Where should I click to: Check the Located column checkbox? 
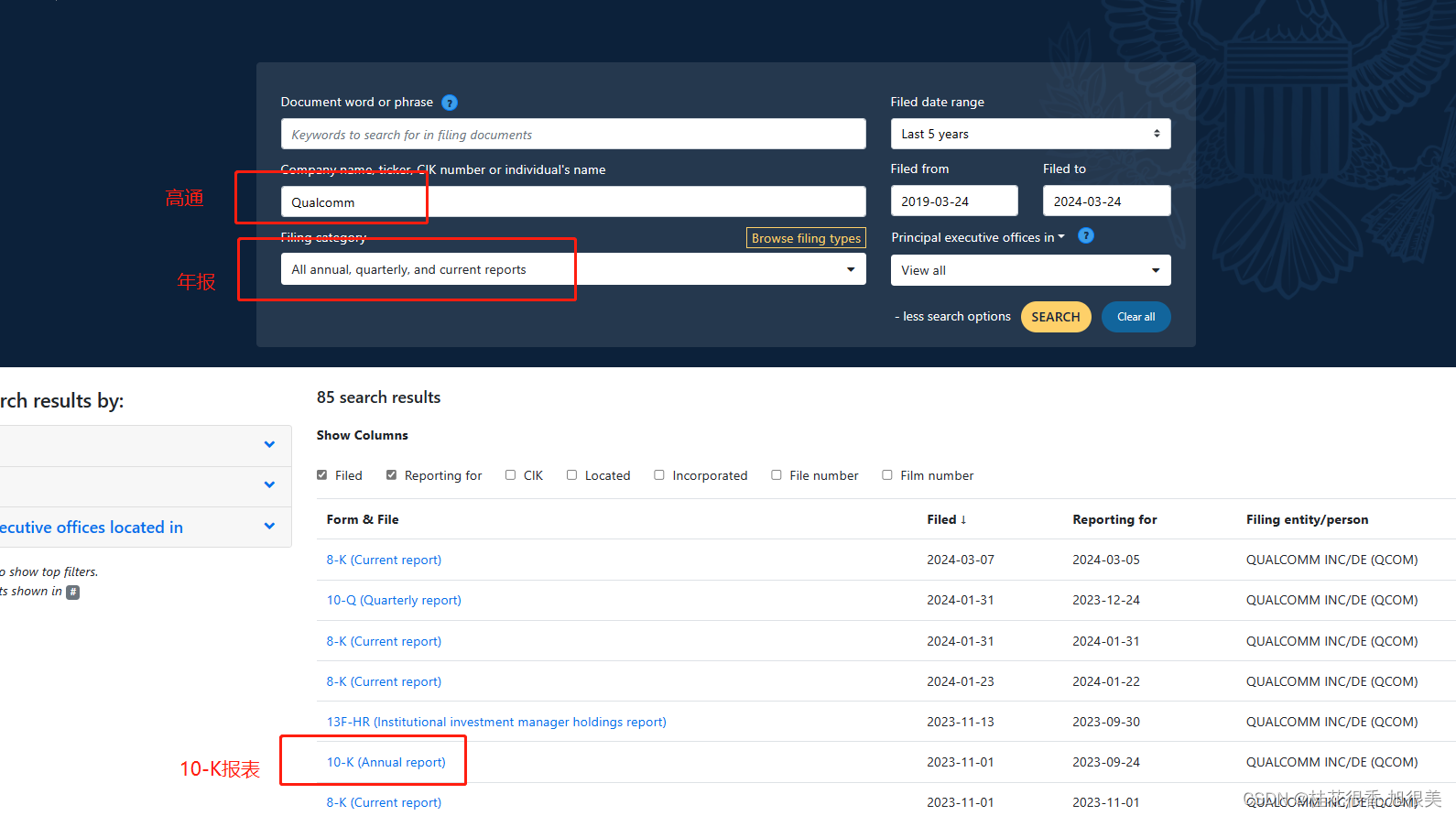pos(572,475)
